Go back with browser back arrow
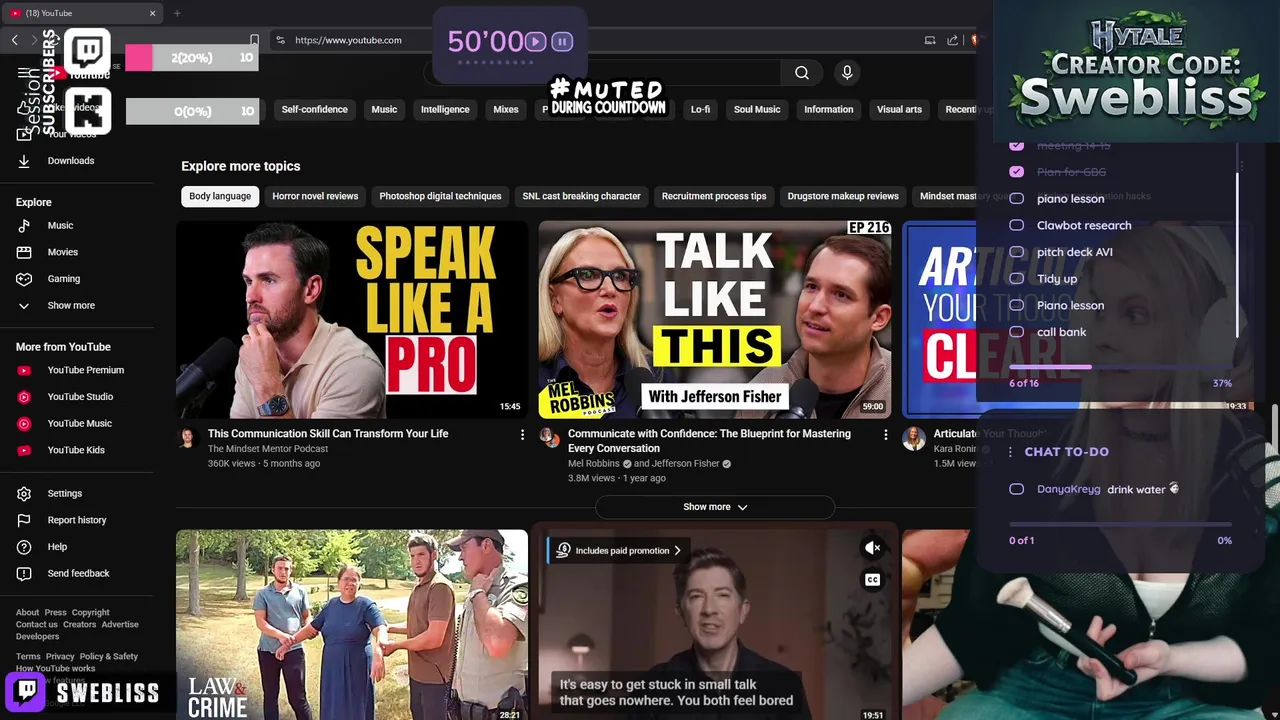 tap(14, 40)
